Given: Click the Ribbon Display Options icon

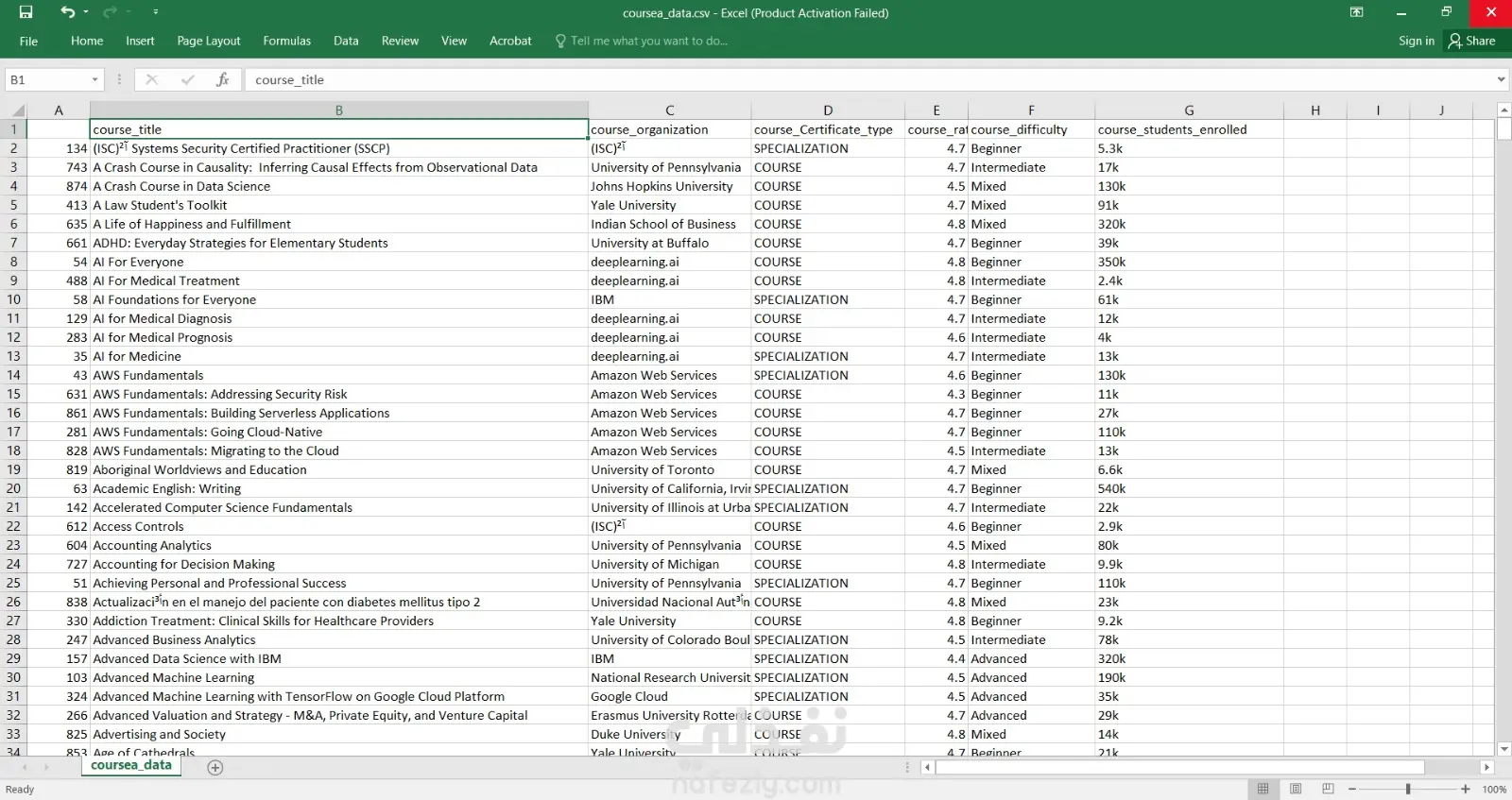Looking at the screenshot, I should 1356,12.
